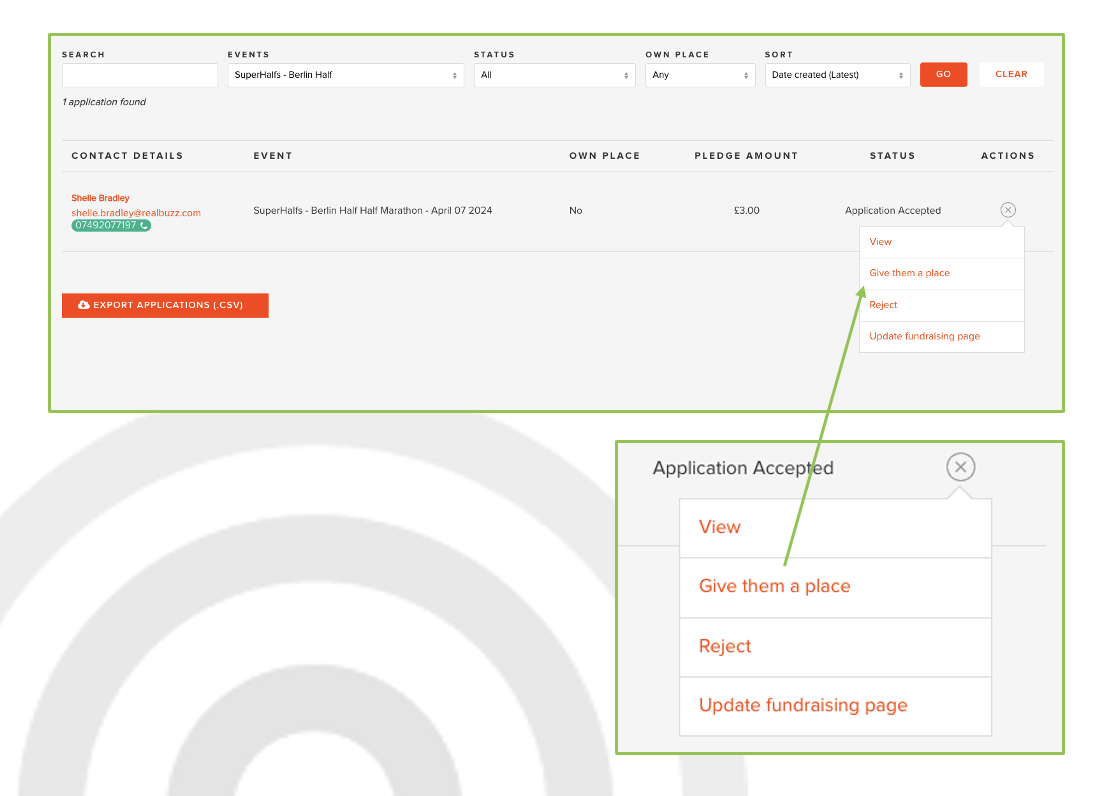1119x796 pixels.
Task: Close the enlarged Application Accepted popup with its X icon
Action: (961, 467)
